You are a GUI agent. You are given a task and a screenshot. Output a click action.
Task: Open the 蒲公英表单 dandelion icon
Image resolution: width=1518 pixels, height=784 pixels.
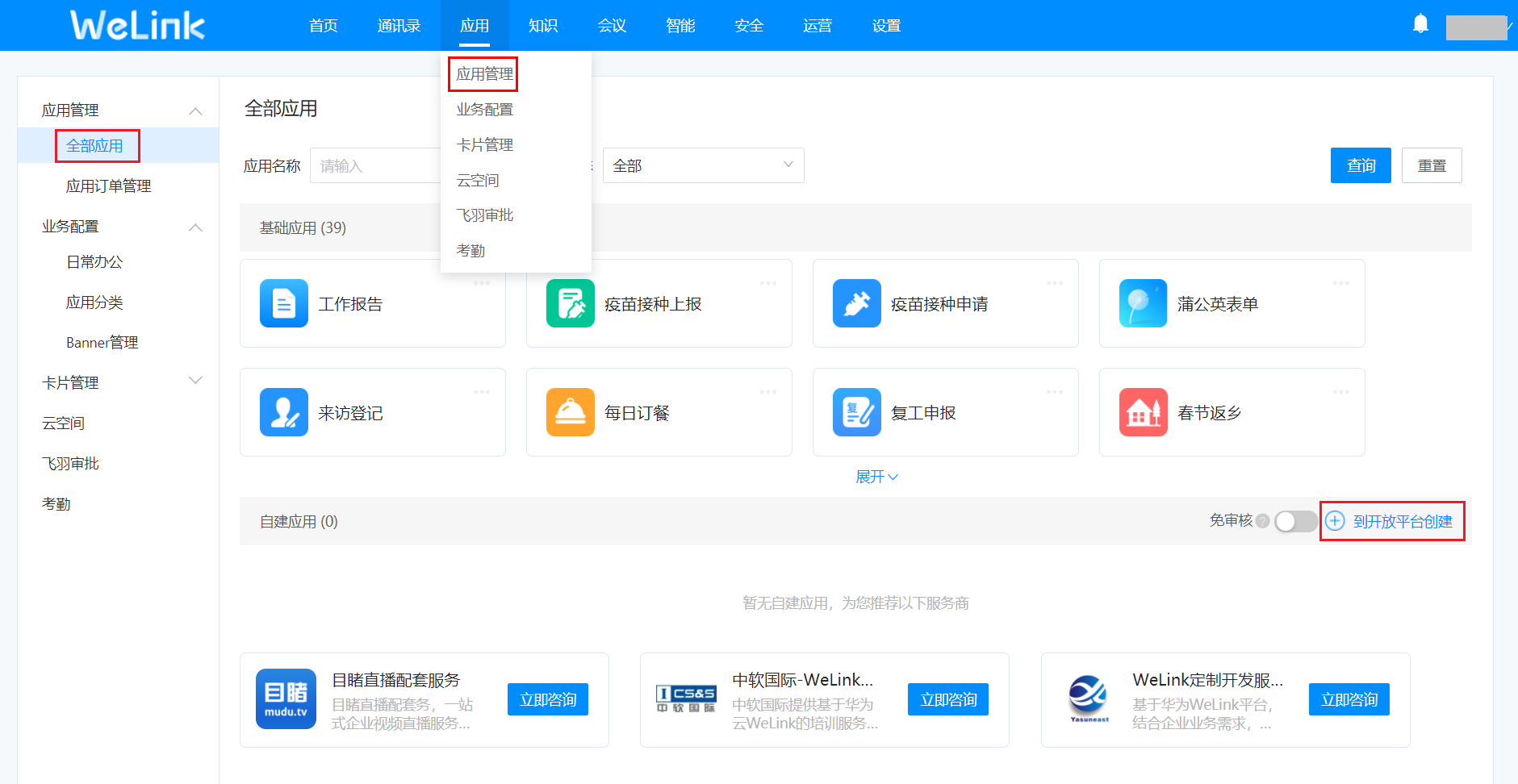(1143, 303)
